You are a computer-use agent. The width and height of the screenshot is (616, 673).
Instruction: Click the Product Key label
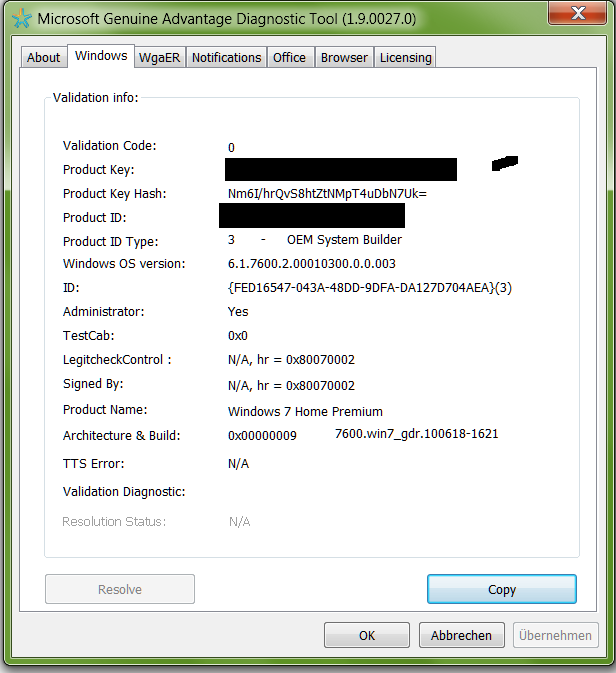[x=99, y=170]
